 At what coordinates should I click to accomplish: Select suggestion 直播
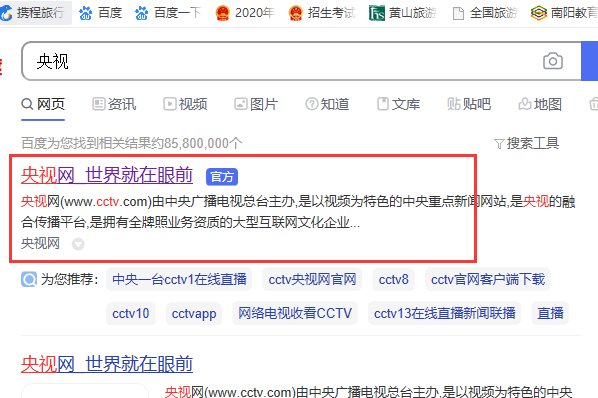550,313
